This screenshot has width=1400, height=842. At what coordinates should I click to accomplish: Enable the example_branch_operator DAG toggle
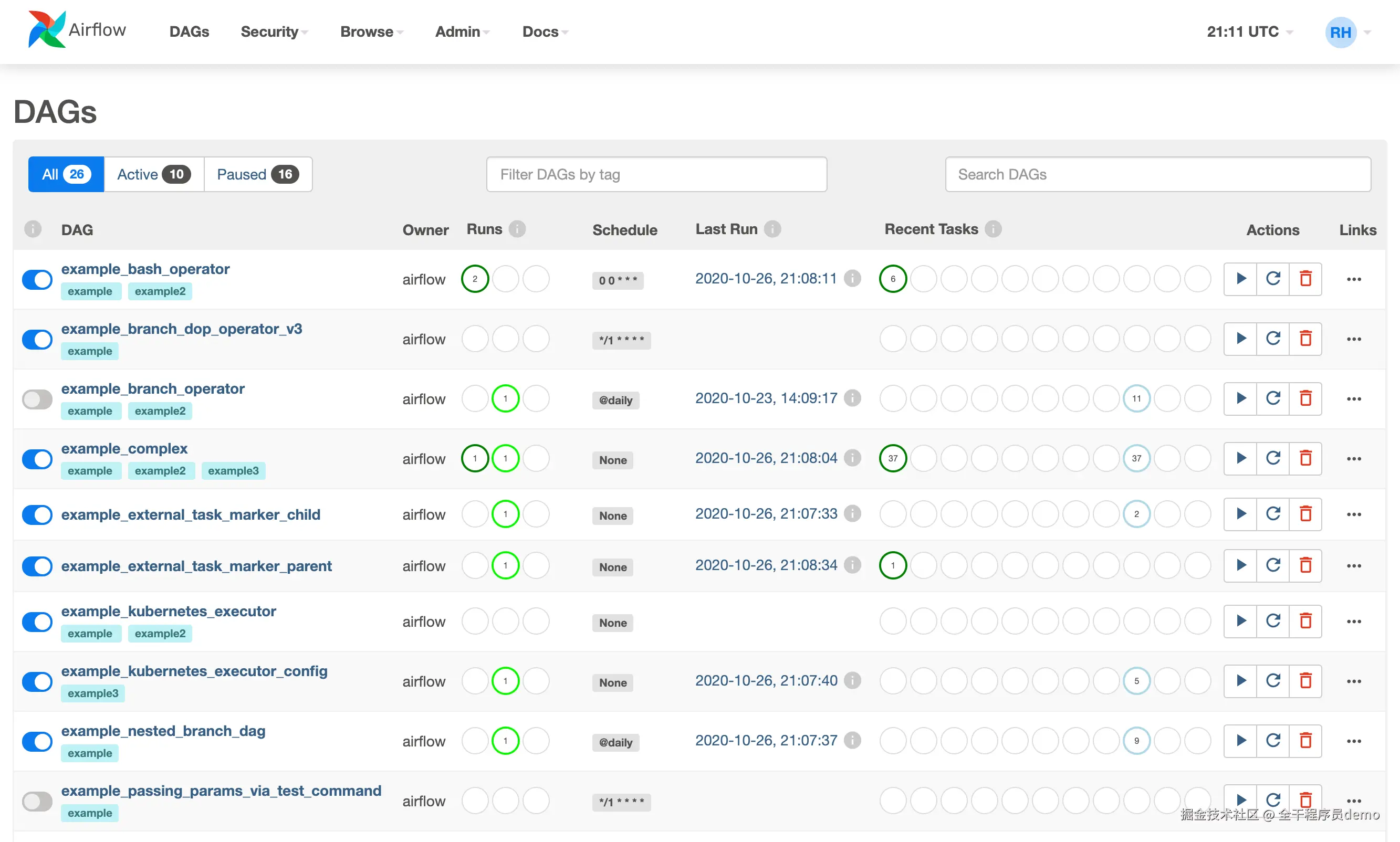(37, 399)
